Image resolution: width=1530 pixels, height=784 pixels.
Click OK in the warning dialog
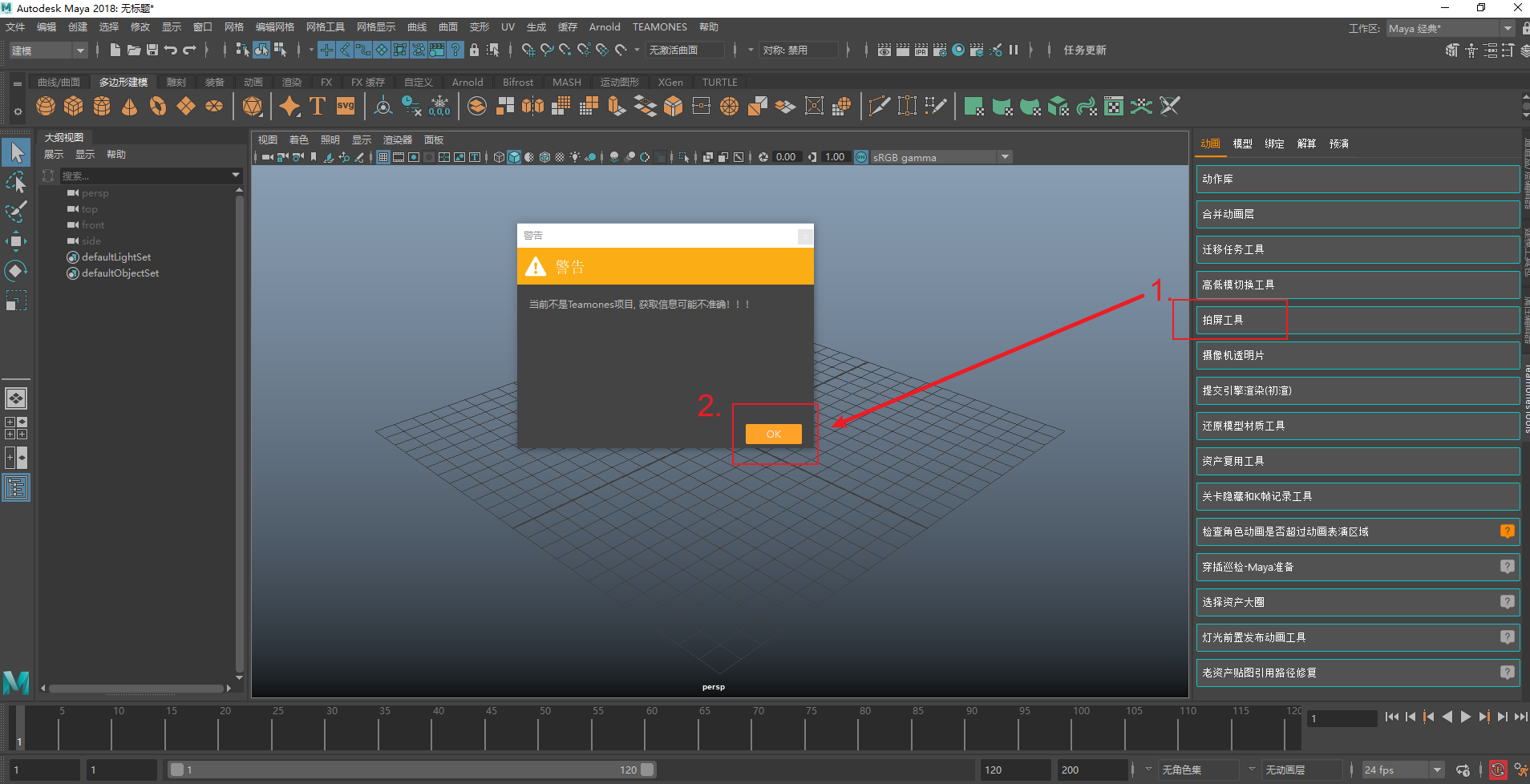tap(773, 434)
